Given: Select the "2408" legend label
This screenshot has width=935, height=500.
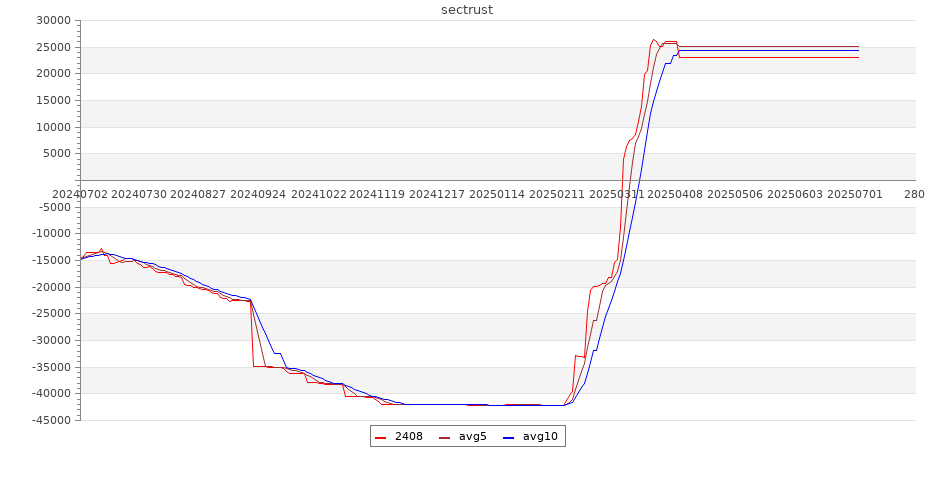Looking at the screenshot, I should [408, 436].
